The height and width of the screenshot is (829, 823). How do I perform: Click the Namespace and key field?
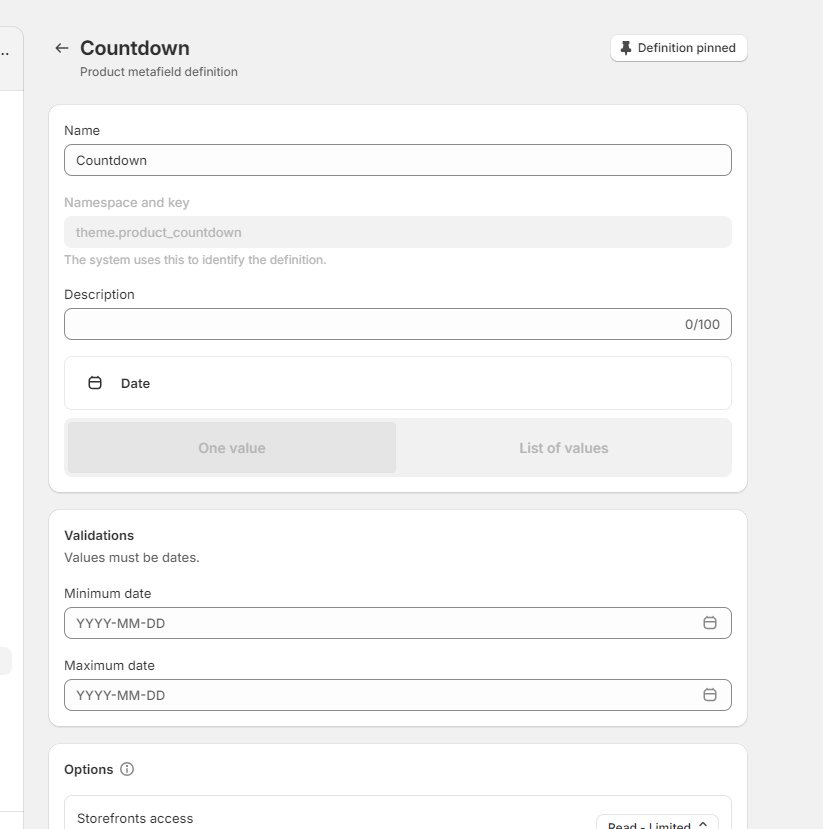click(397, 232)
